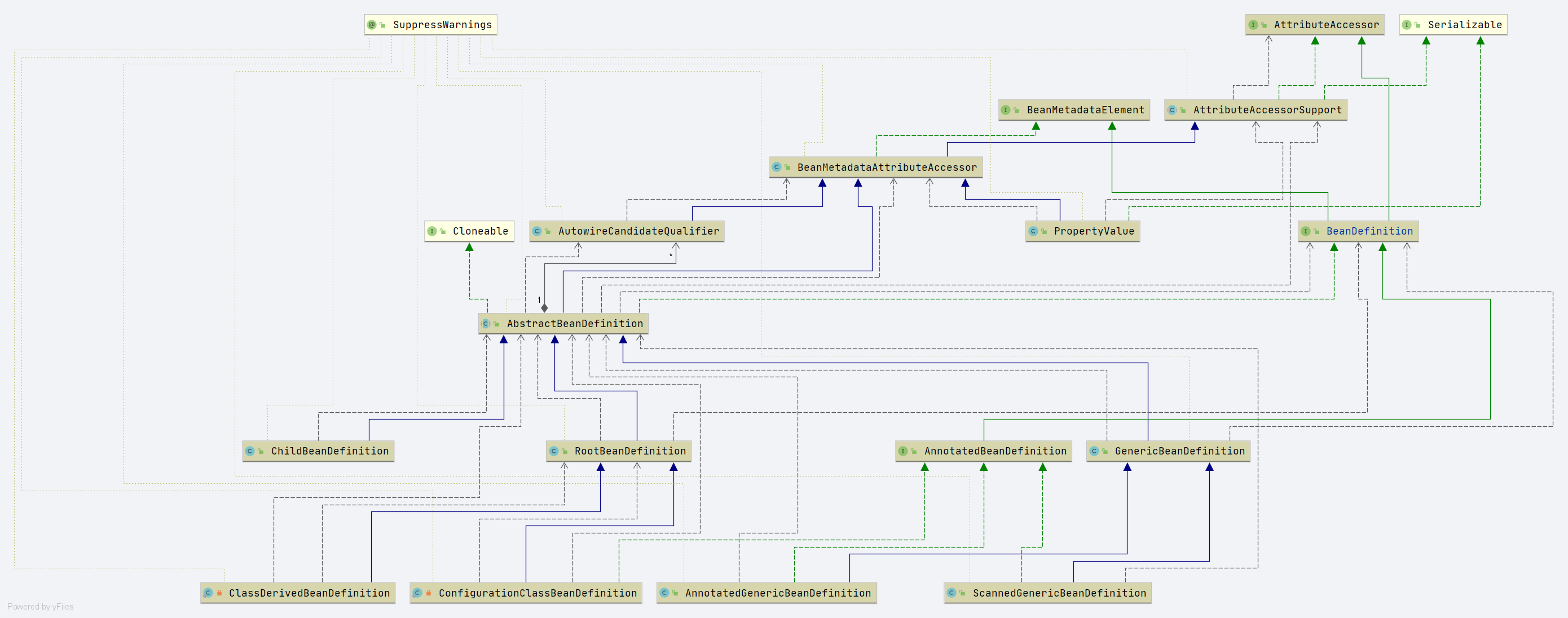Click the SuppressWarnings annotation icon
The image size is (1568, 618).
coord(371,25)
